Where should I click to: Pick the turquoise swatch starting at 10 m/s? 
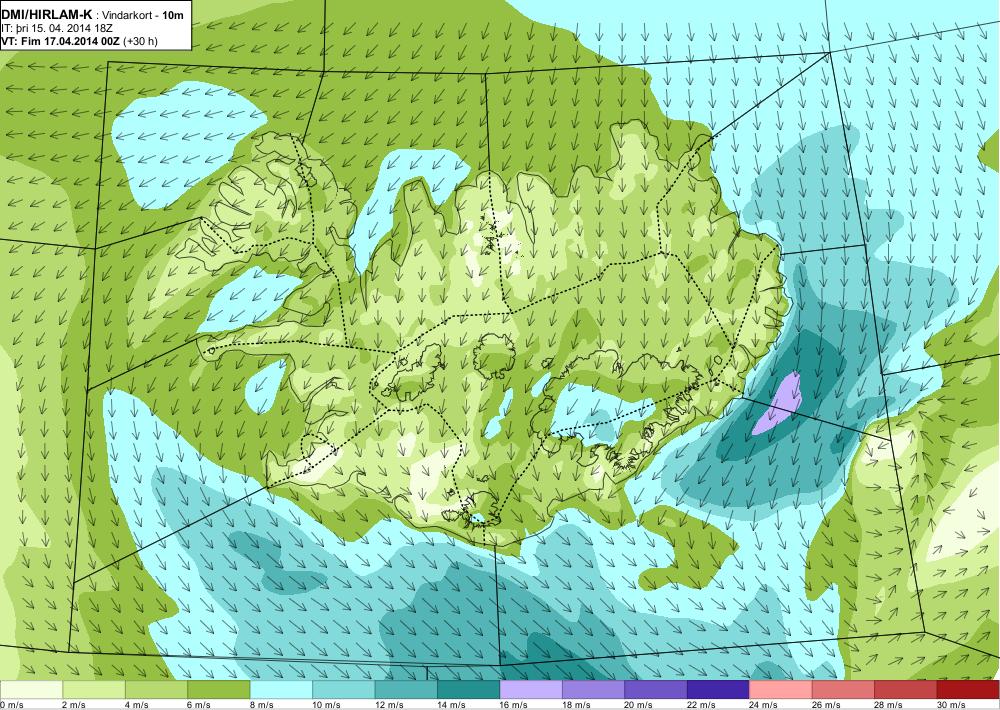click(344, 690)
